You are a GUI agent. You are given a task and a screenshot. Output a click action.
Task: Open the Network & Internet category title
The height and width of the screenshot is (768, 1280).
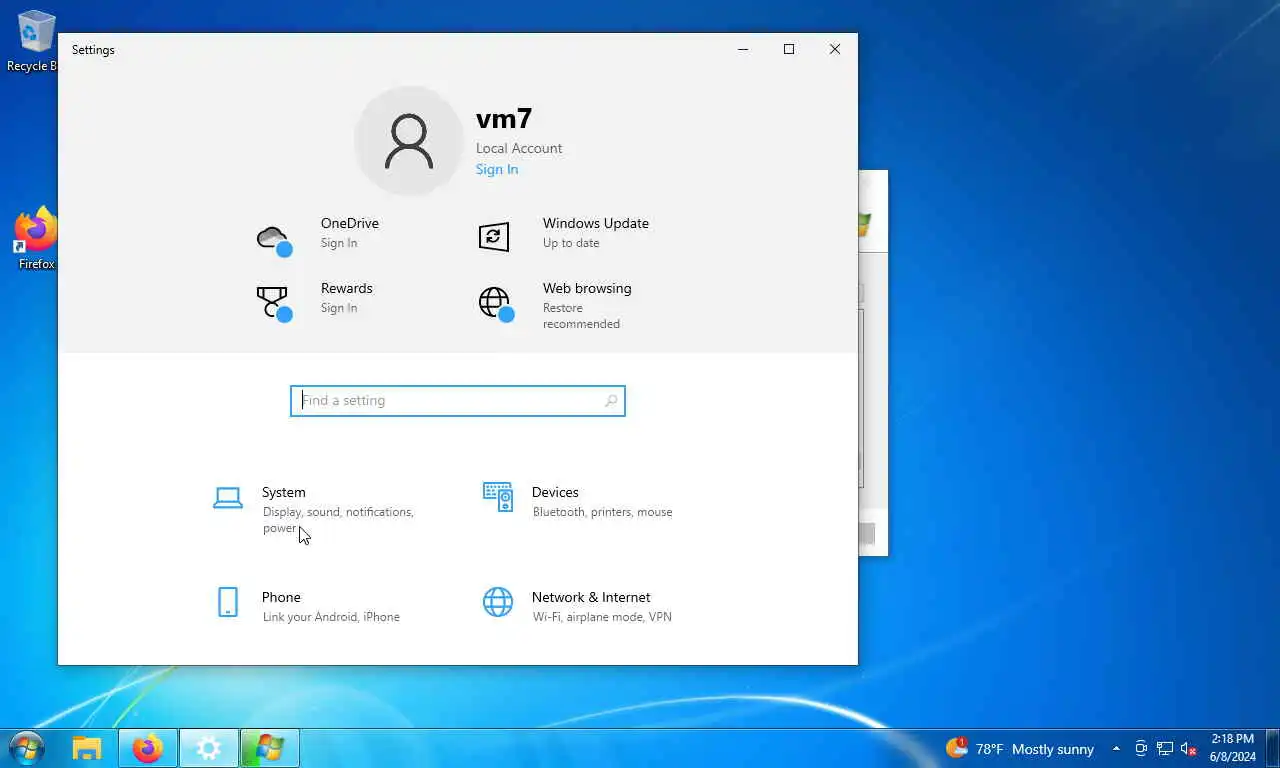(591, 597)
